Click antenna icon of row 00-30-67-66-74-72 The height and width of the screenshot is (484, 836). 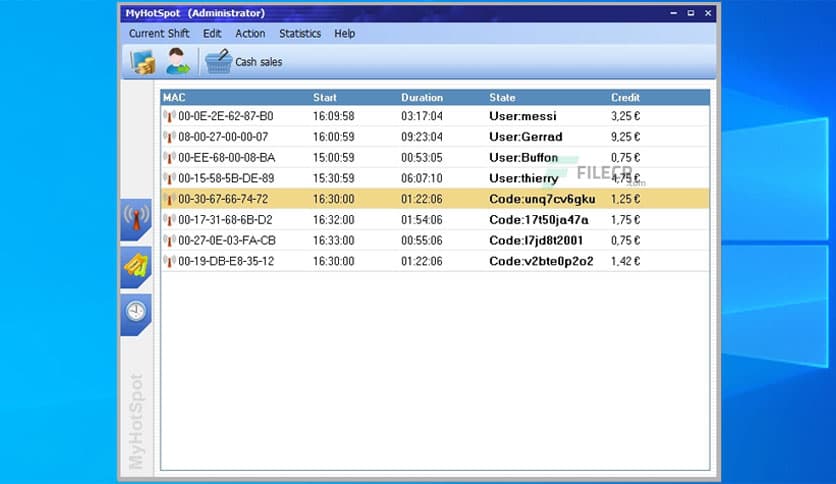point(169,199)
